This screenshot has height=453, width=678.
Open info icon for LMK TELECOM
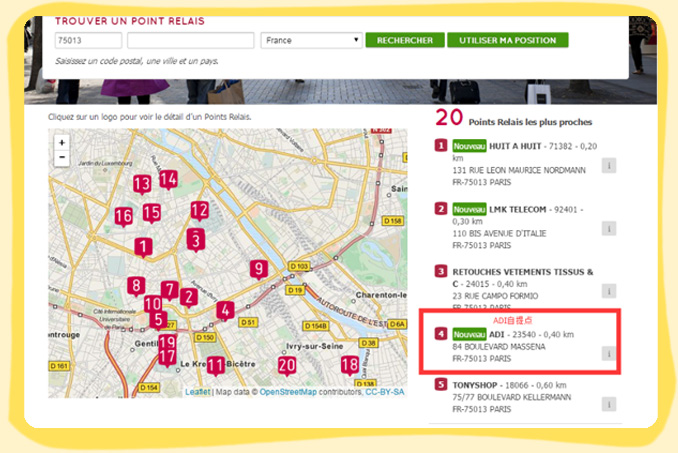point(609,228)
